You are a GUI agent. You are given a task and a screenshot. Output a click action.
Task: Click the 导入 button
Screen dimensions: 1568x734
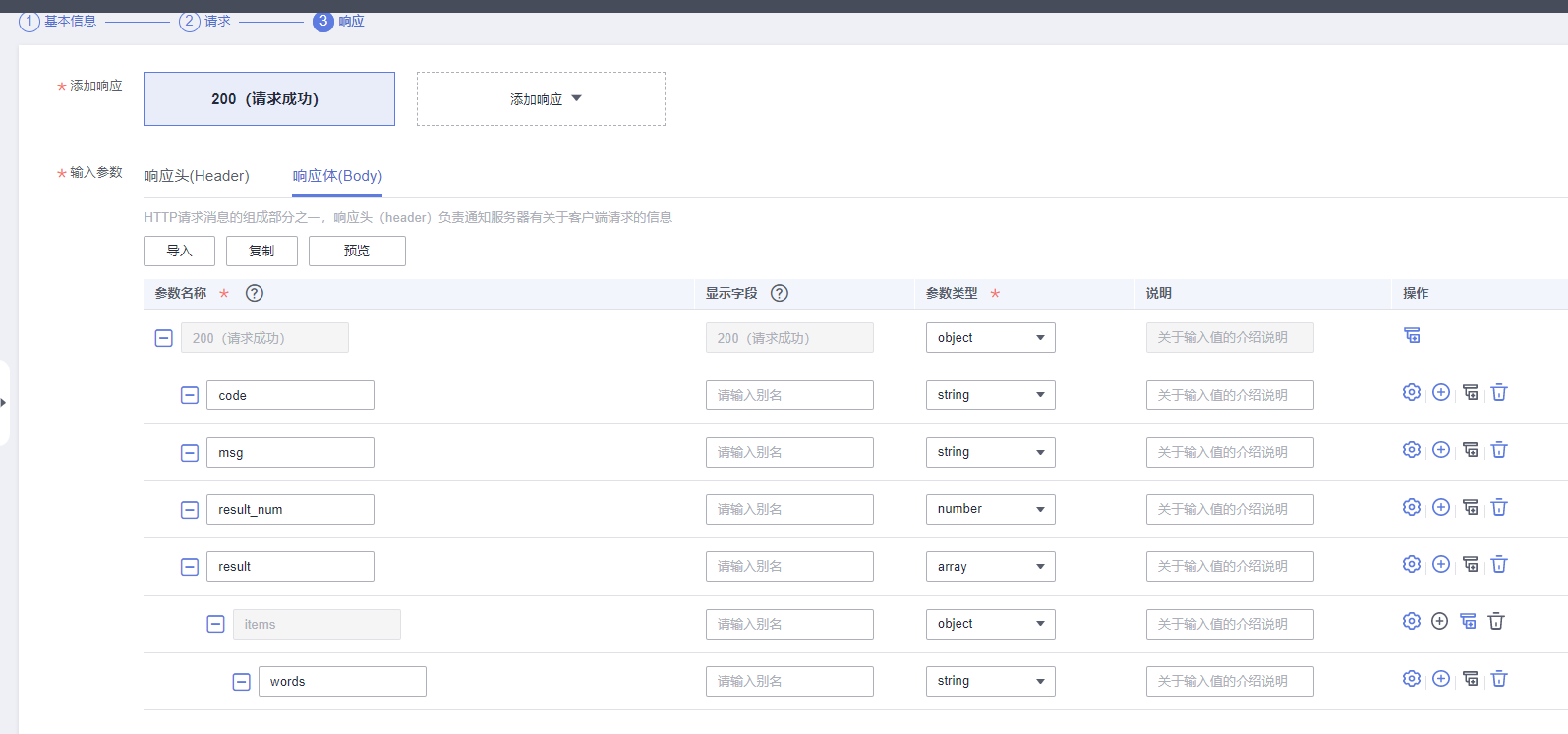[x=179, y=251]
